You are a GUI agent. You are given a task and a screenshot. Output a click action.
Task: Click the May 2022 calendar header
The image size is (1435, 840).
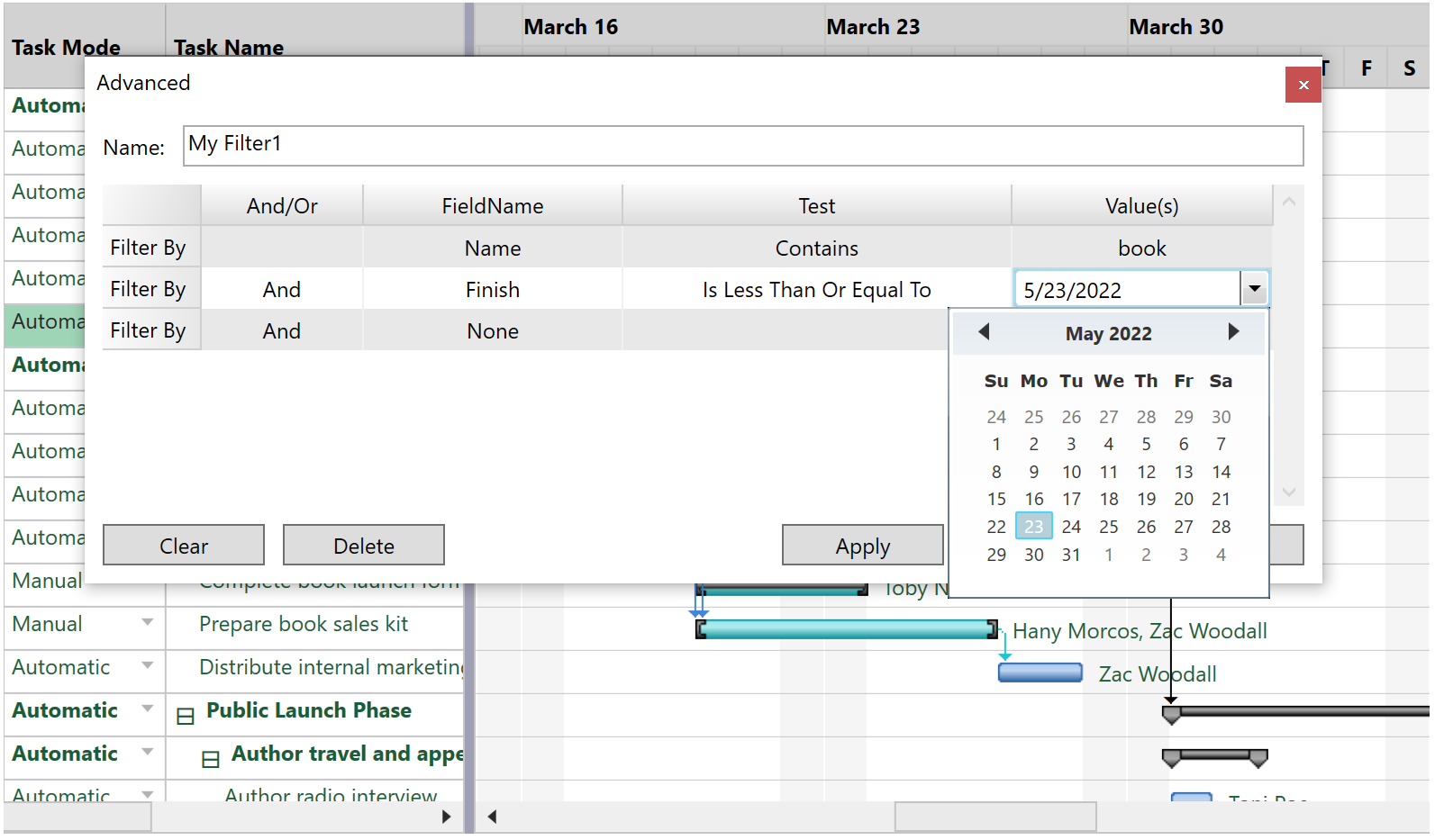(x=1108, y=334)
